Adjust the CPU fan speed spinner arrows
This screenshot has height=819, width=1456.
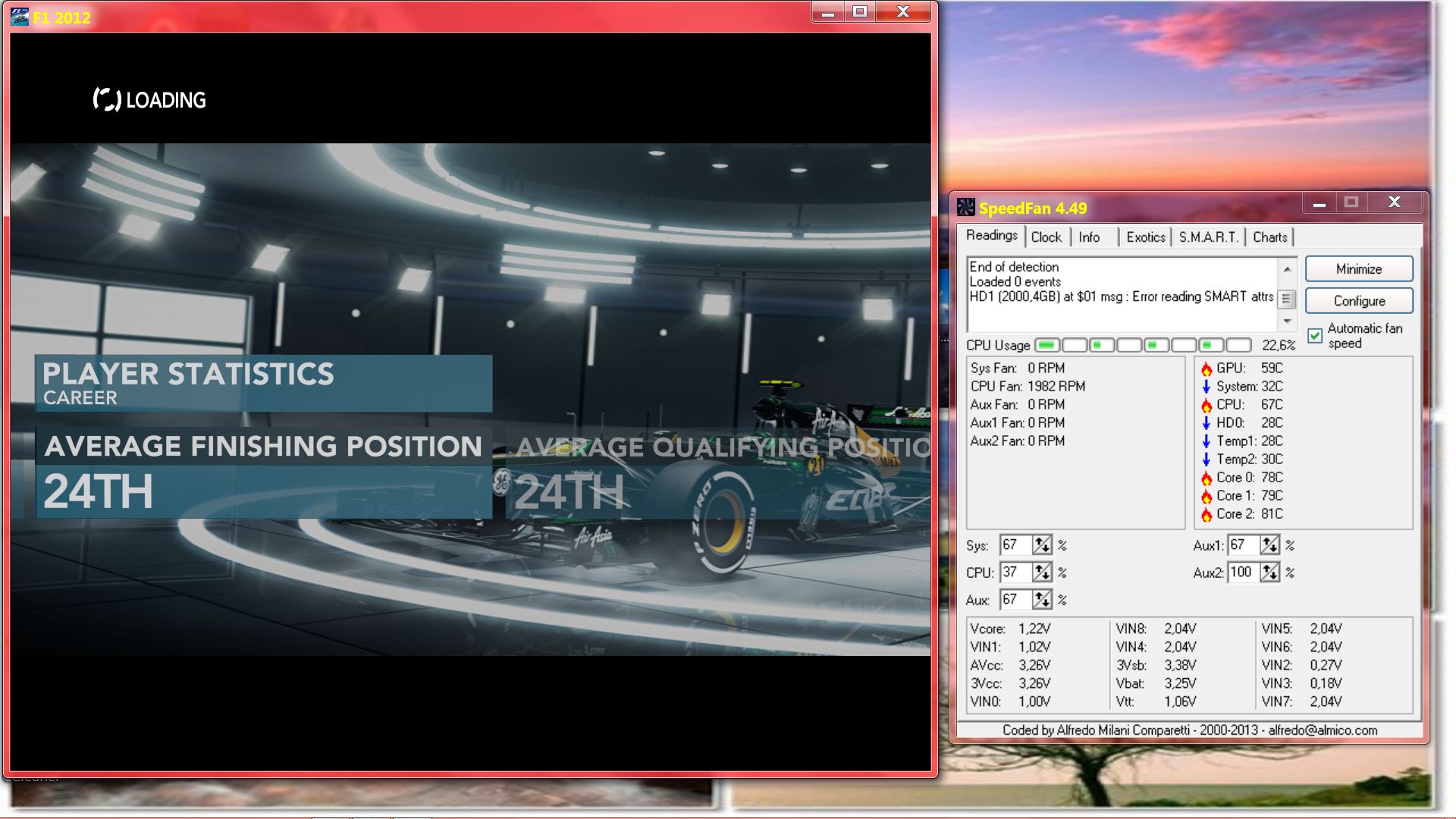(1042, 573)
